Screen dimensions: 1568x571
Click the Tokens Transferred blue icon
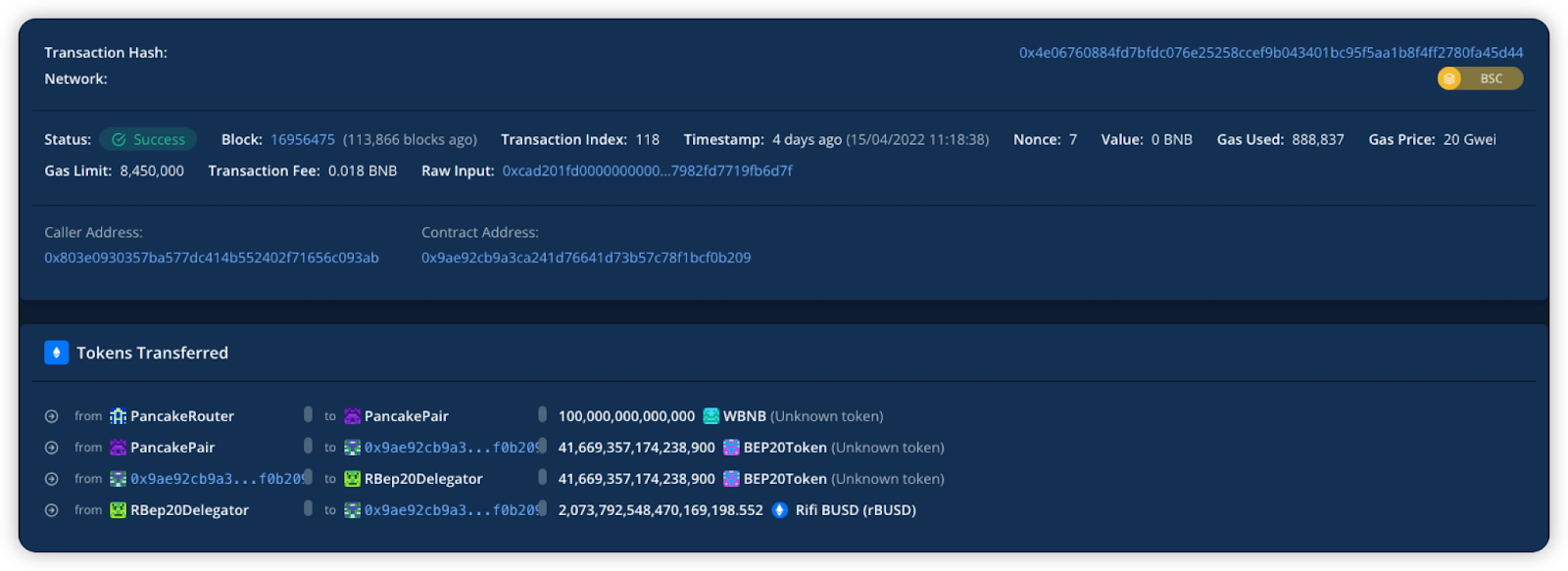(57, 353)
